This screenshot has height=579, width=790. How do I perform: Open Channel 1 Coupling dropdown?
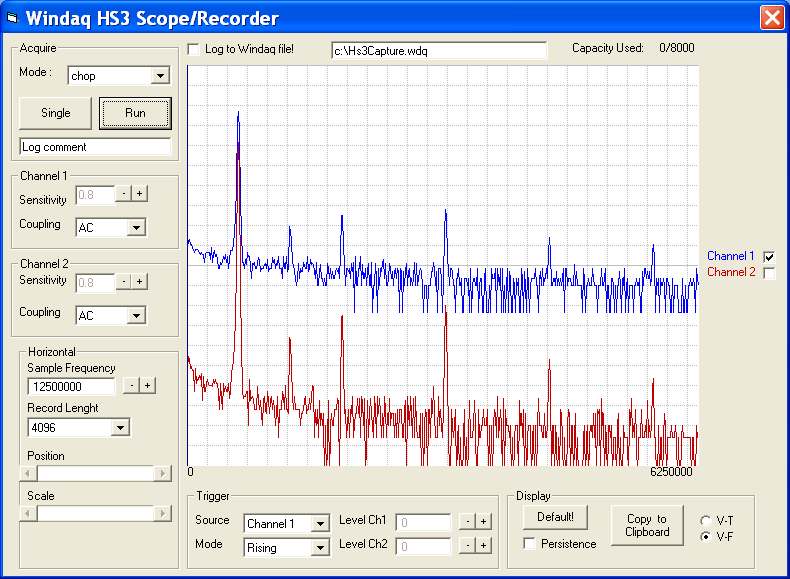click(x=136, y=228)
